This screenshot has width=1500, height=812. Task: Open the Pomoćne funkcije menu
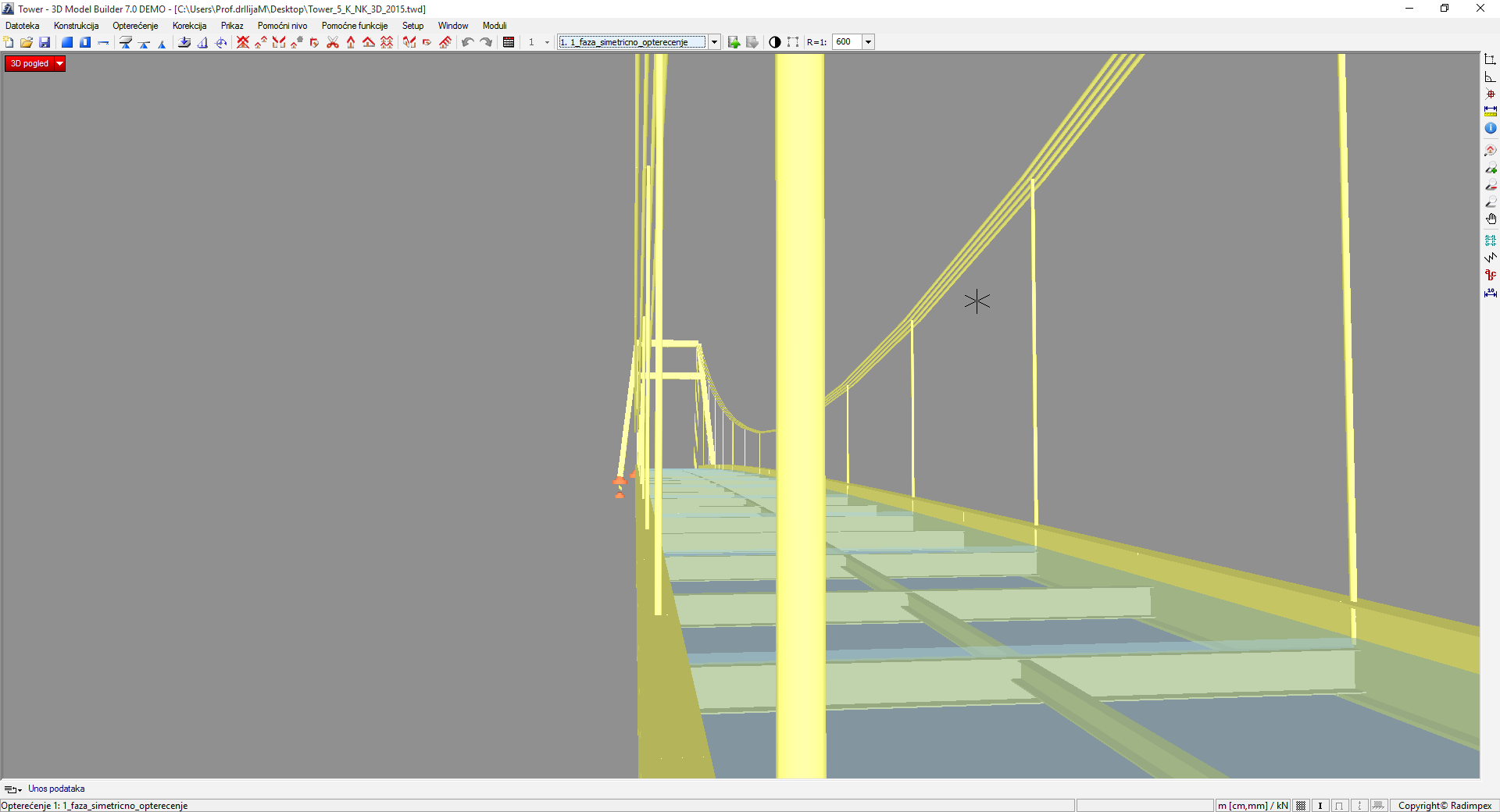(x=354, y=26)
